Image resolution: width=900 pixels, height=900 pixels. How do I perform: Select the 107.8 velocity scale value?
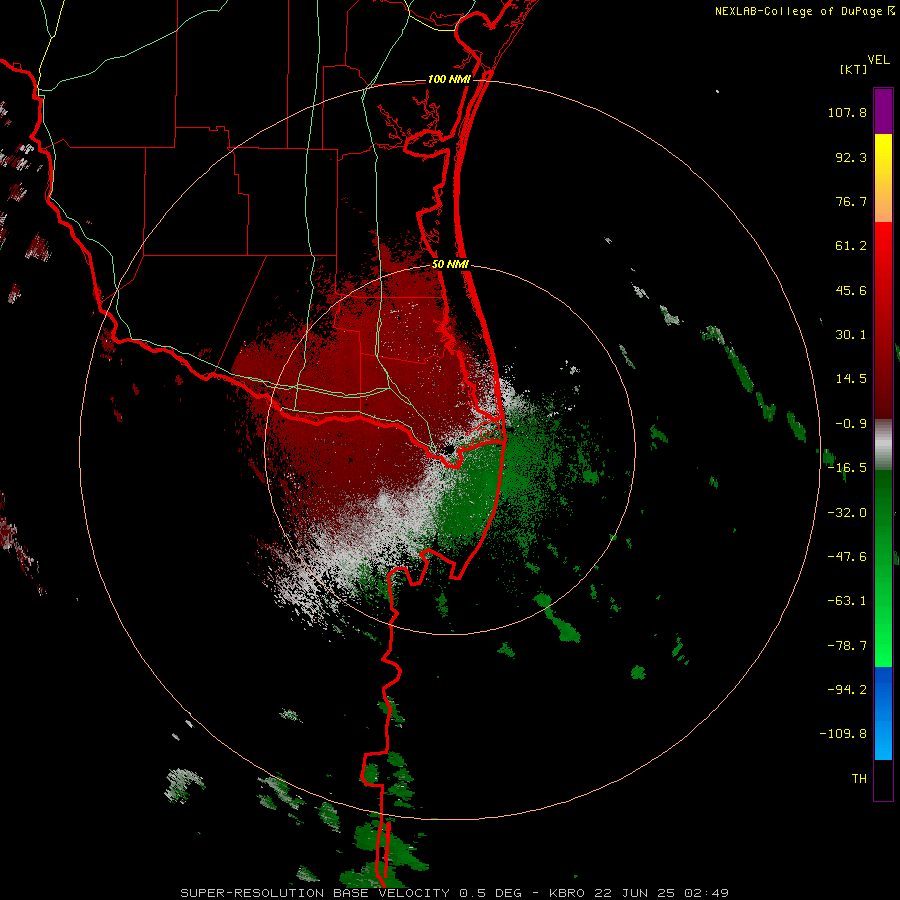point(847,112)
